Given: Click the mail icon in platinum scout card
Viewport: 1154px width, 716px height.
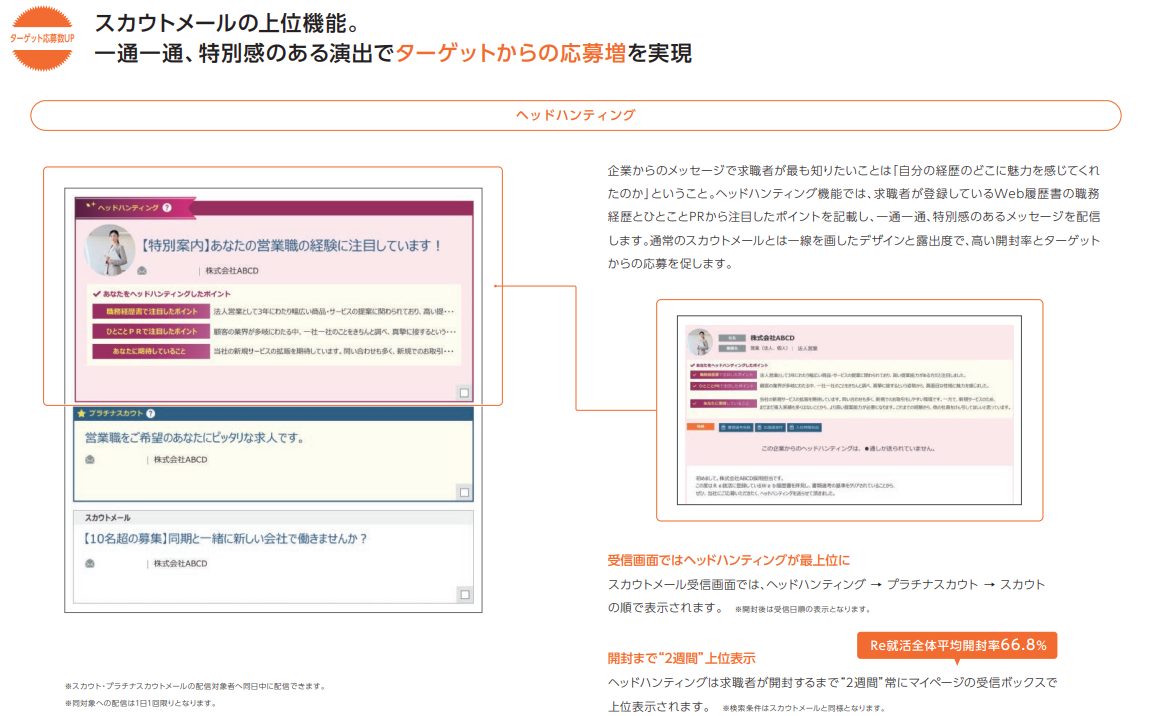Looking at the screenshot, I should [x=90, y=460].
